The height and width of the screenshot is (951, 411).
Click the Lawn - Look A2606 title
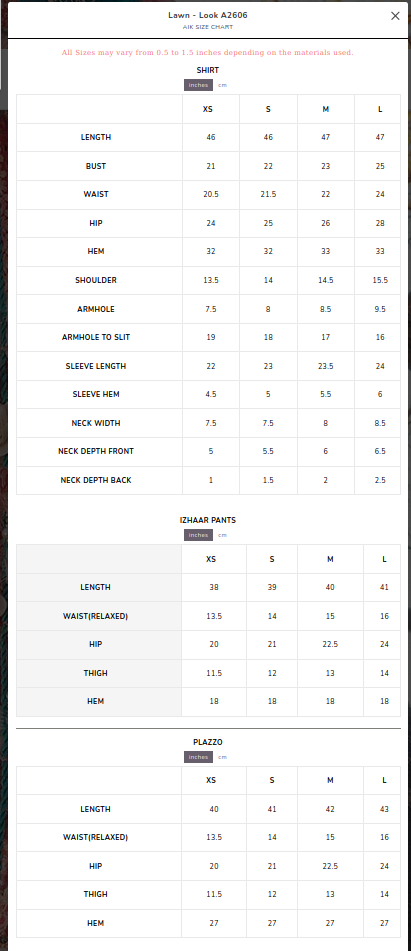pyautogui.click(x=208, y=15)
